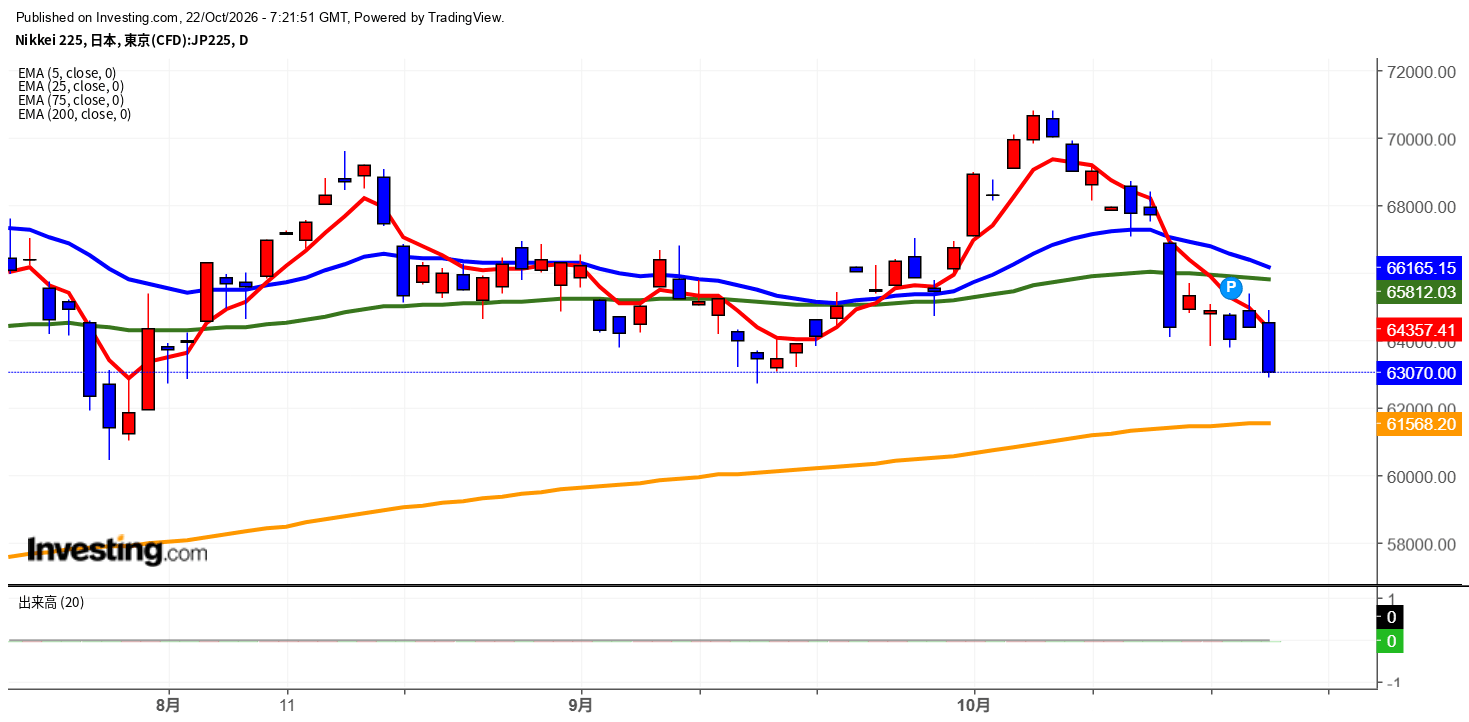Click the 63070.00 current price label

1420,373
